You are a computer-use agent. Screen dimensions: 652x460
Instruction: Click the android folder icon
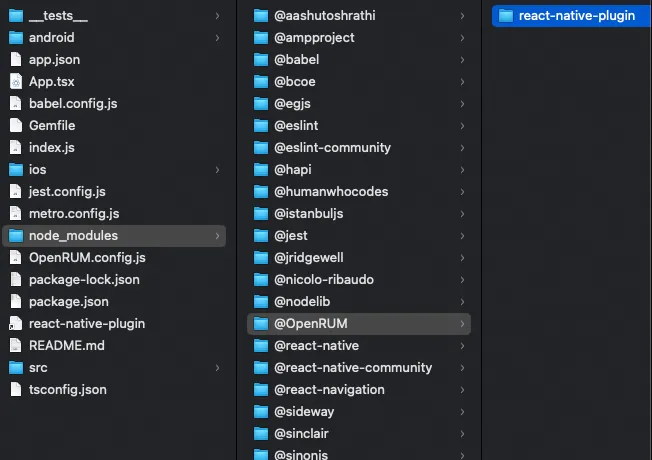(x=16, y=38)
